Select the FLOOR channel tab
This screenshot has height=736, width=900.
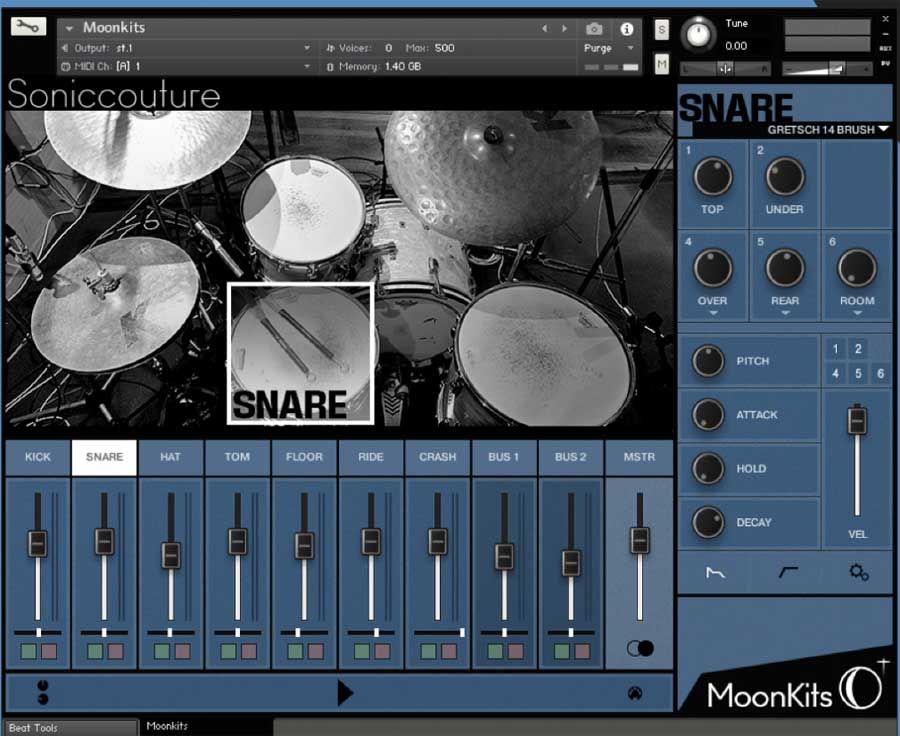coord(304,458)
